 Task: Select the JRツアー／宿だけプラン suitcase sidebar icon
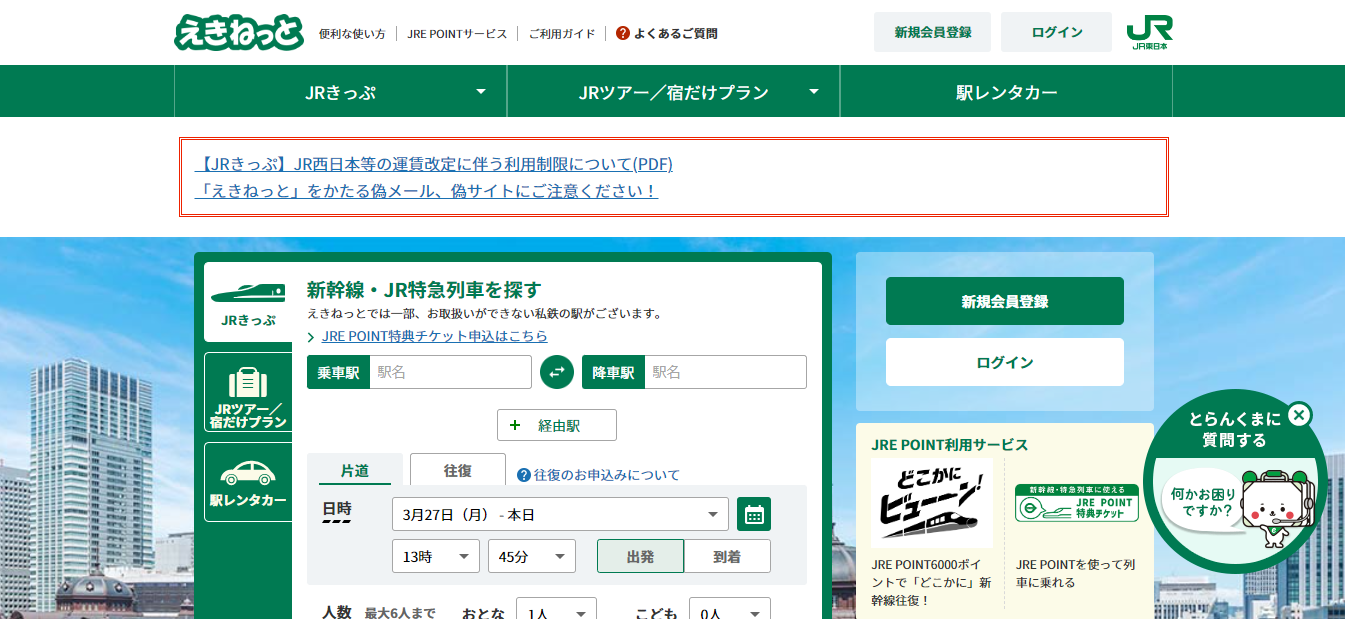pos(246,391)
